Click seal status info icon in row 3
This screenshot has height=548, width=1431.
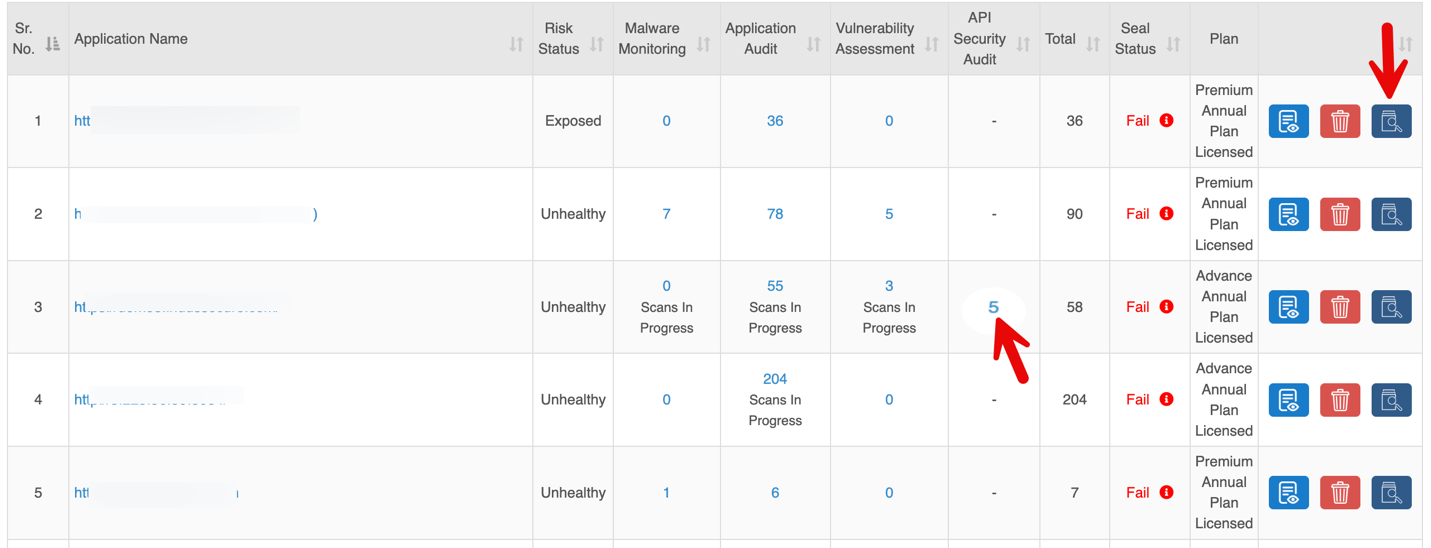(x=1166, y=307)
